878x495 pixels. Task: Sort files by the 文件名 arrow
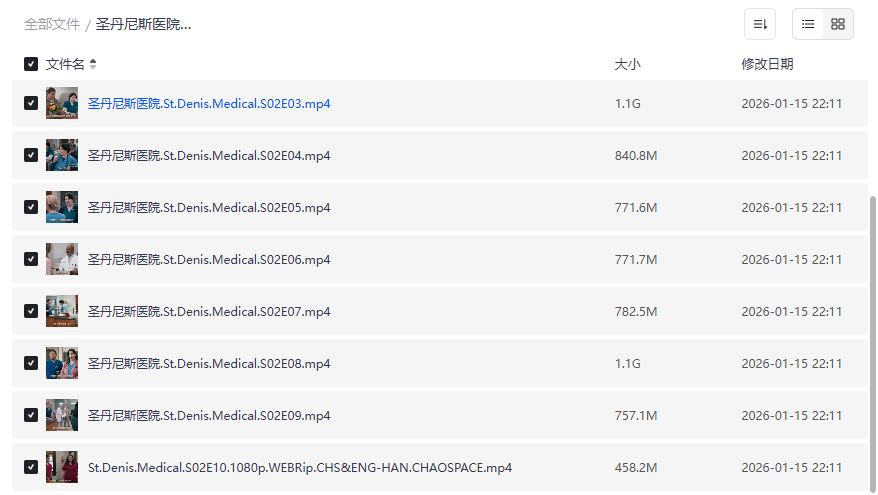[x=93, y=64]
